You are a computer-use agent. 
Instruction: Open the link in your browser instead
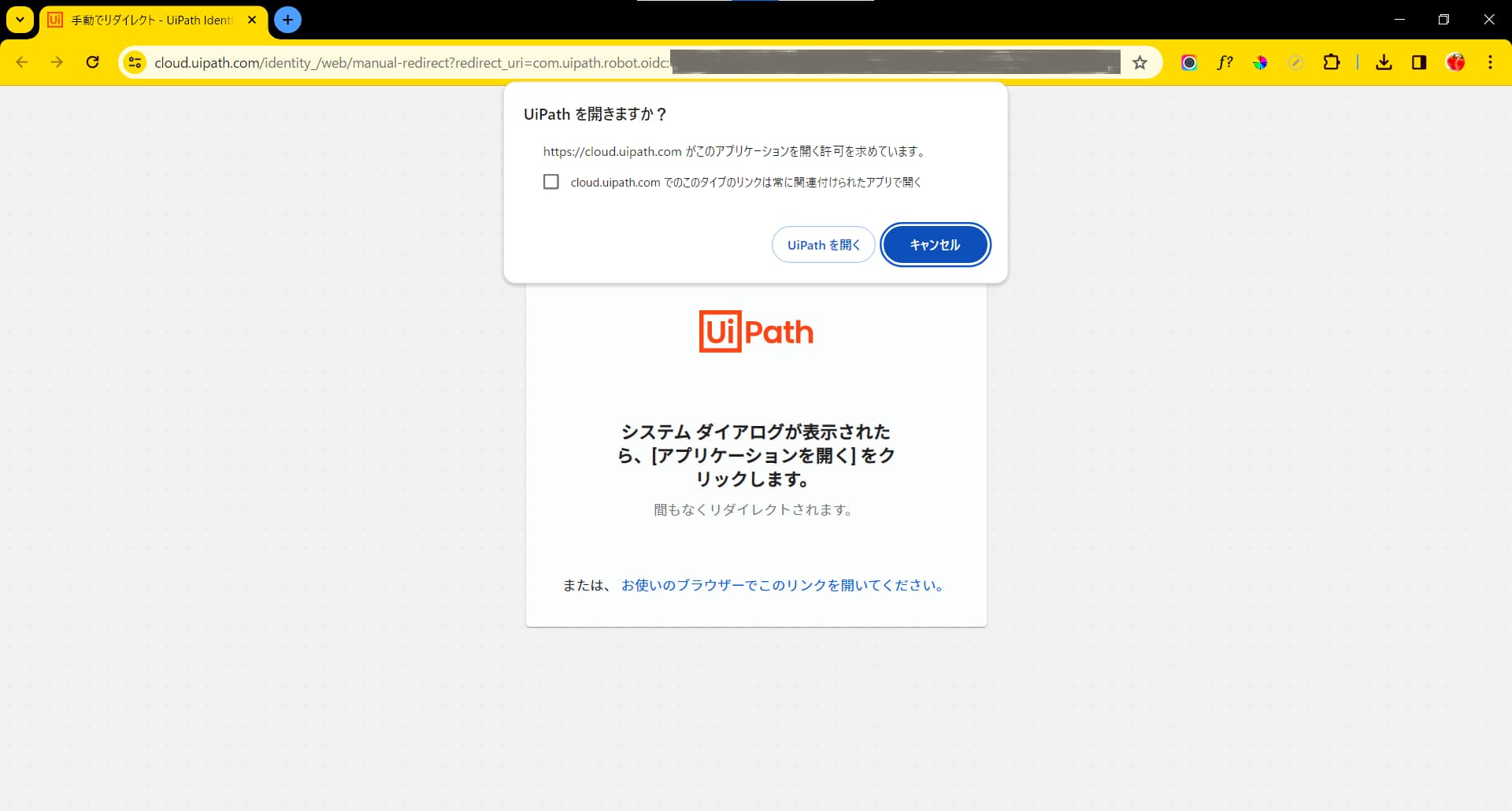point(784,585)
